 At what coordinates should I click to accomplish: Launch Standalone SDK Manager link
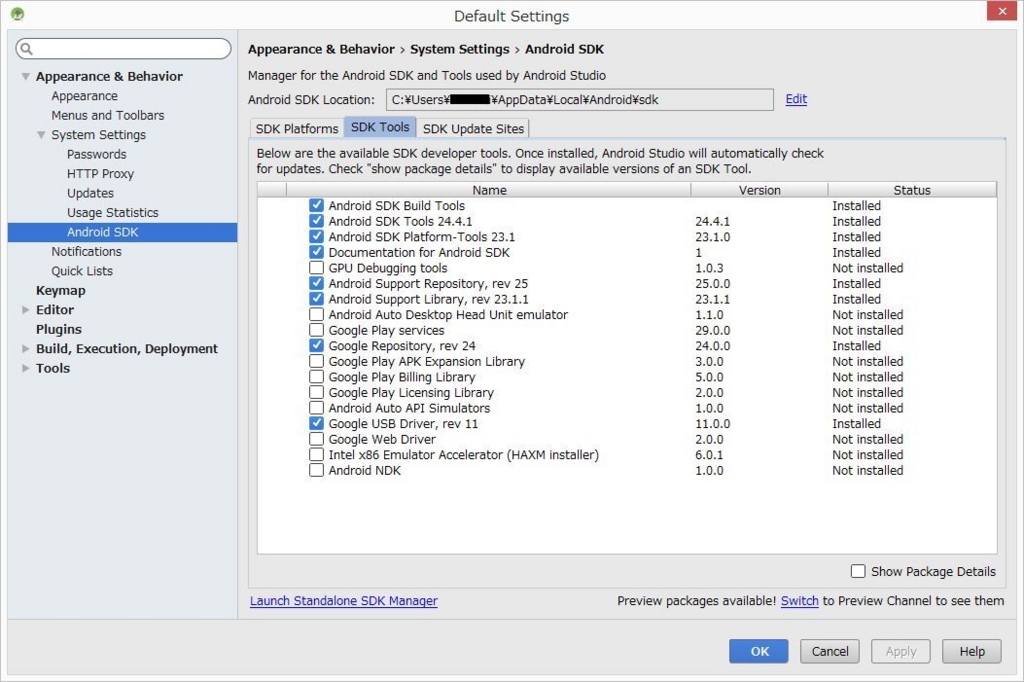pos(344,600)
